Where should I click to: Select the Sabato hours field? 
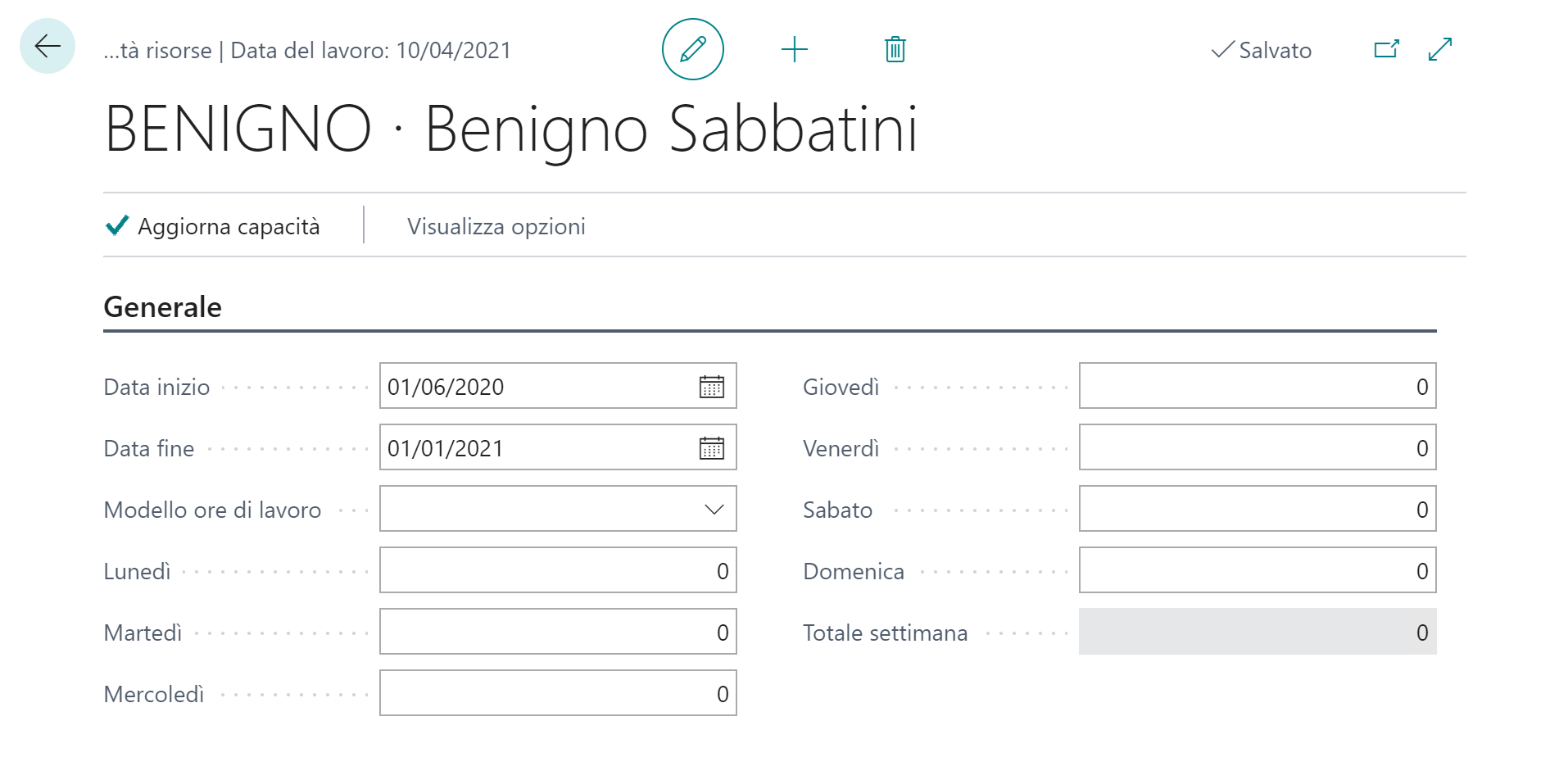1258,508
